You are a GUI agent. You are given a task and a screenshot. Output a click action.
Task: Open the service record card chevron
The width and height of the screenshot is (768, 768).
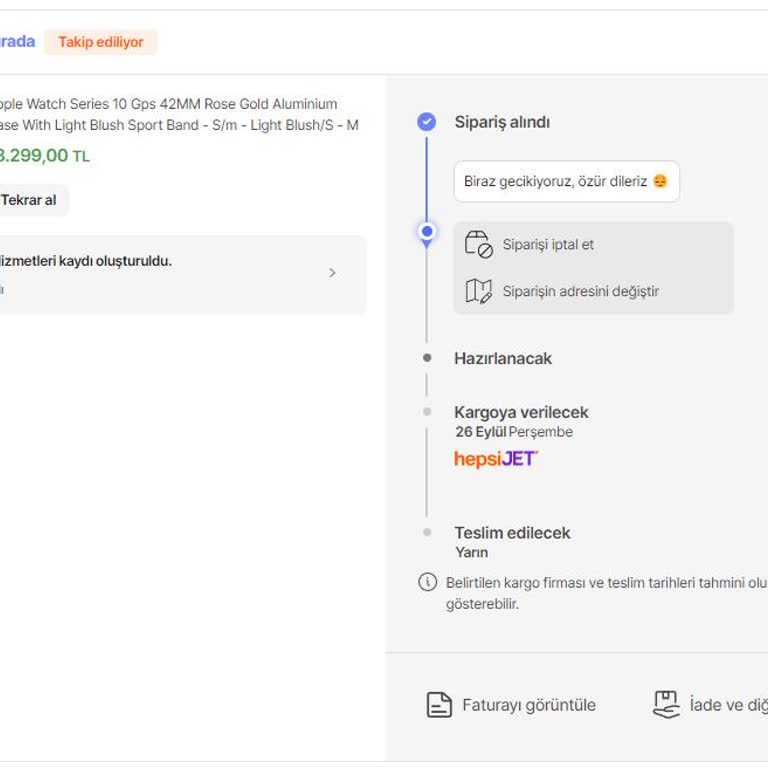333,273
